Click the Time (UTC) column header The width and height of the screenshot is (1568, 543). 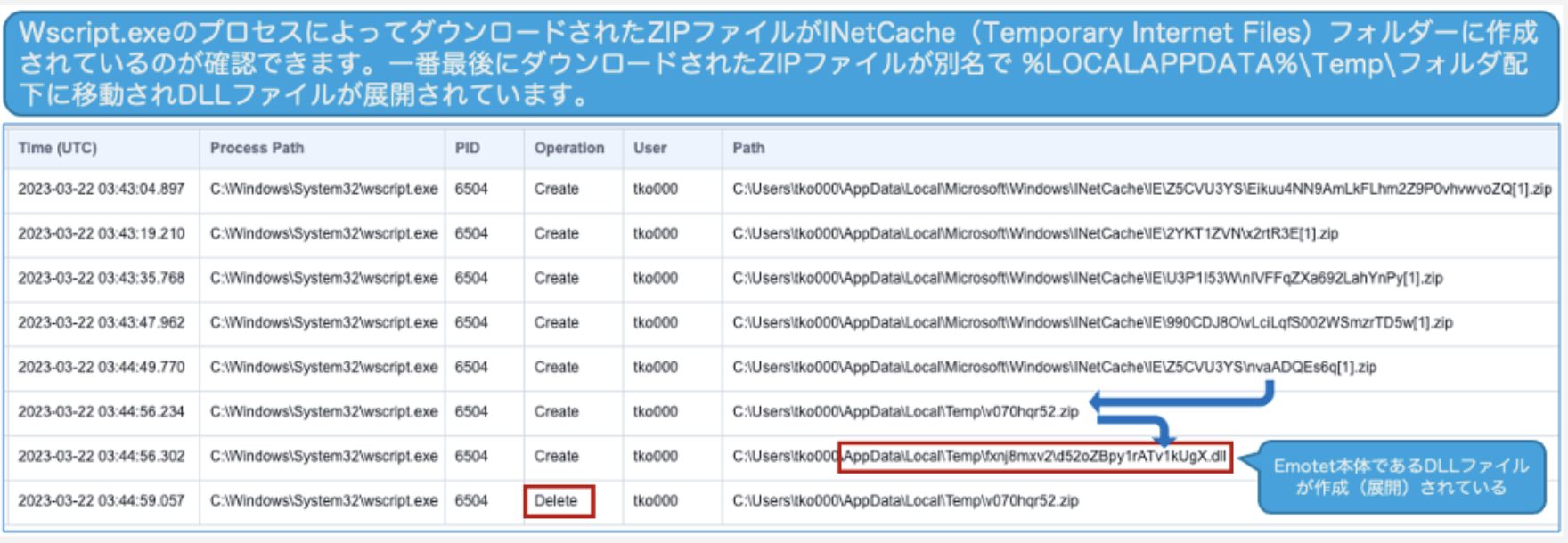[x=58, y=148]
